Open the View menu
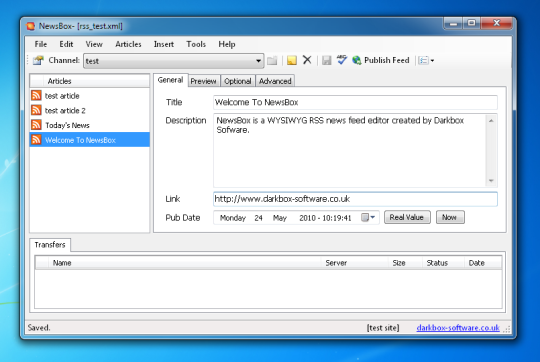 tap(94, 44)
